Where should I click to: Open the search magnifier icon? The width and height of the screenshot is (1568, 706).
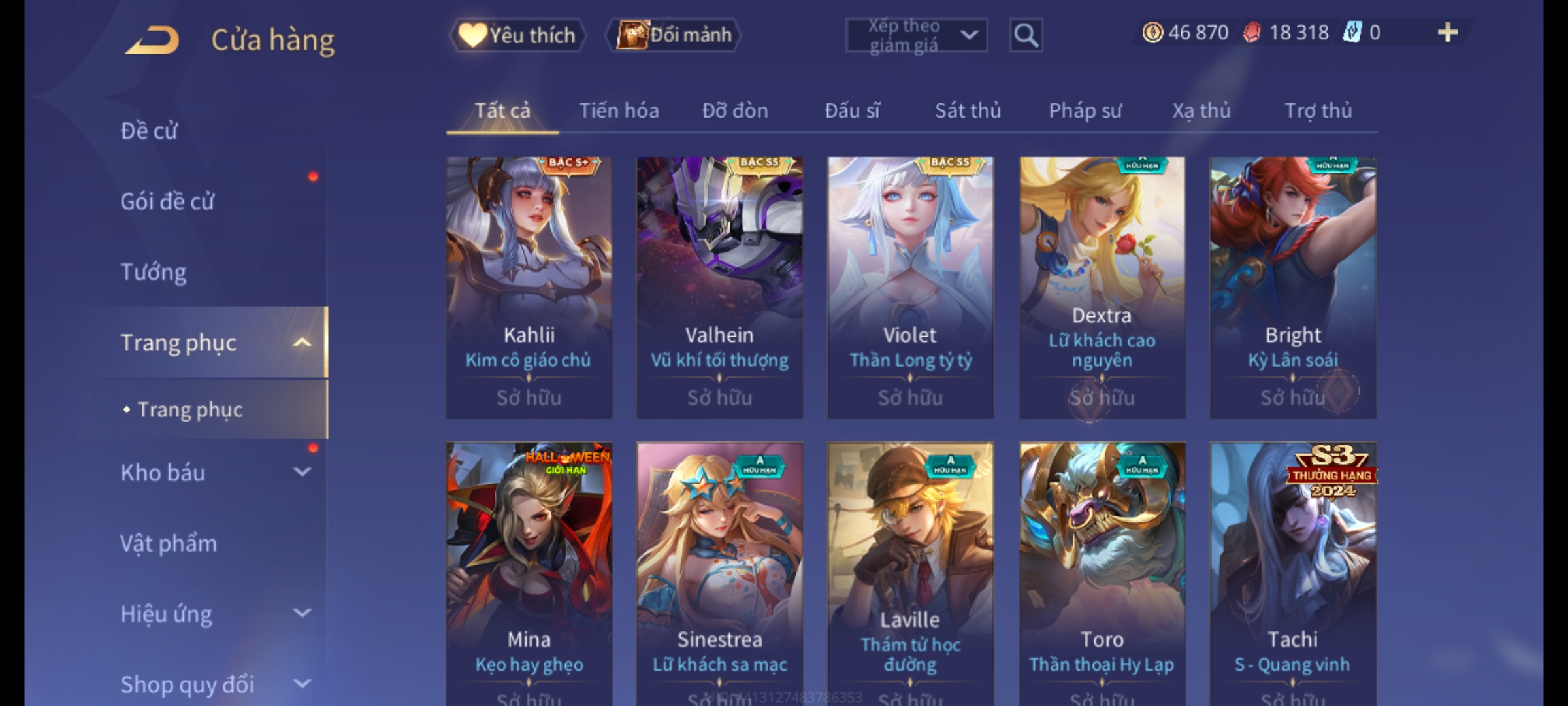click(x=1026, y=35)
